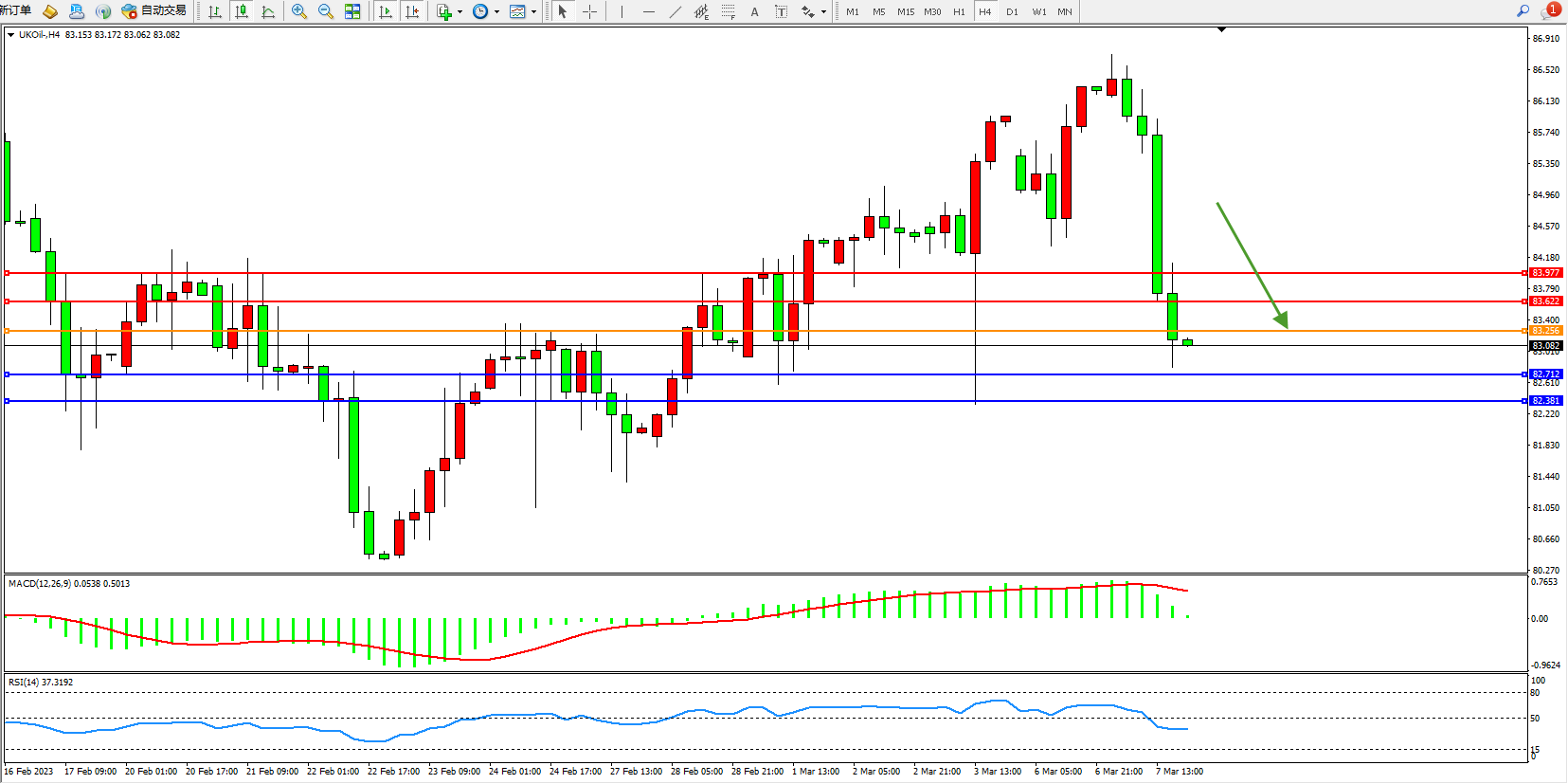The height and width of the screenshot is (784, 1568).
Task: Click the zoom in magnifier icon
Action: pos(299,11)
